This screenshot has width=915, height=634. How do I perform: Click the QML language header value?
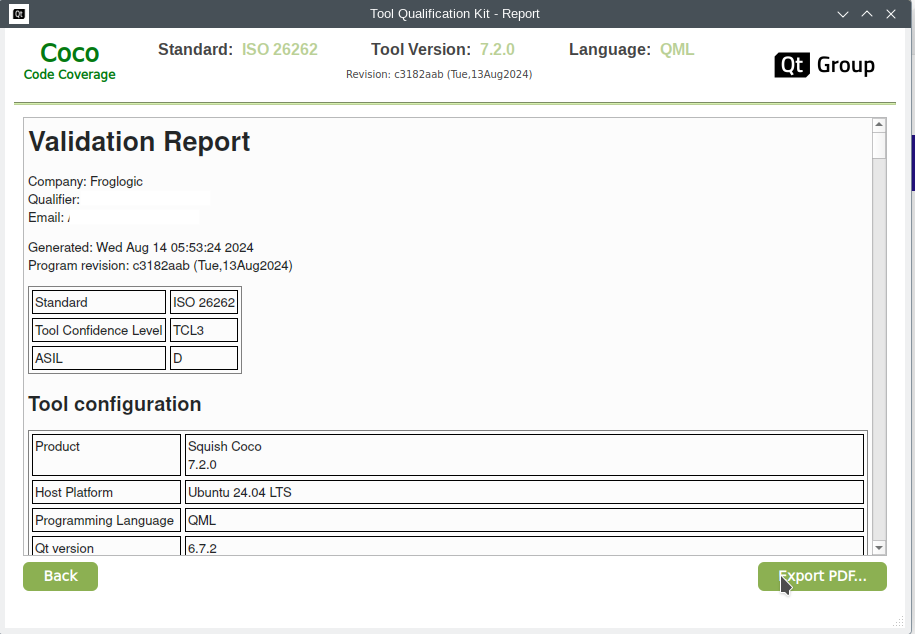(676, 50)
